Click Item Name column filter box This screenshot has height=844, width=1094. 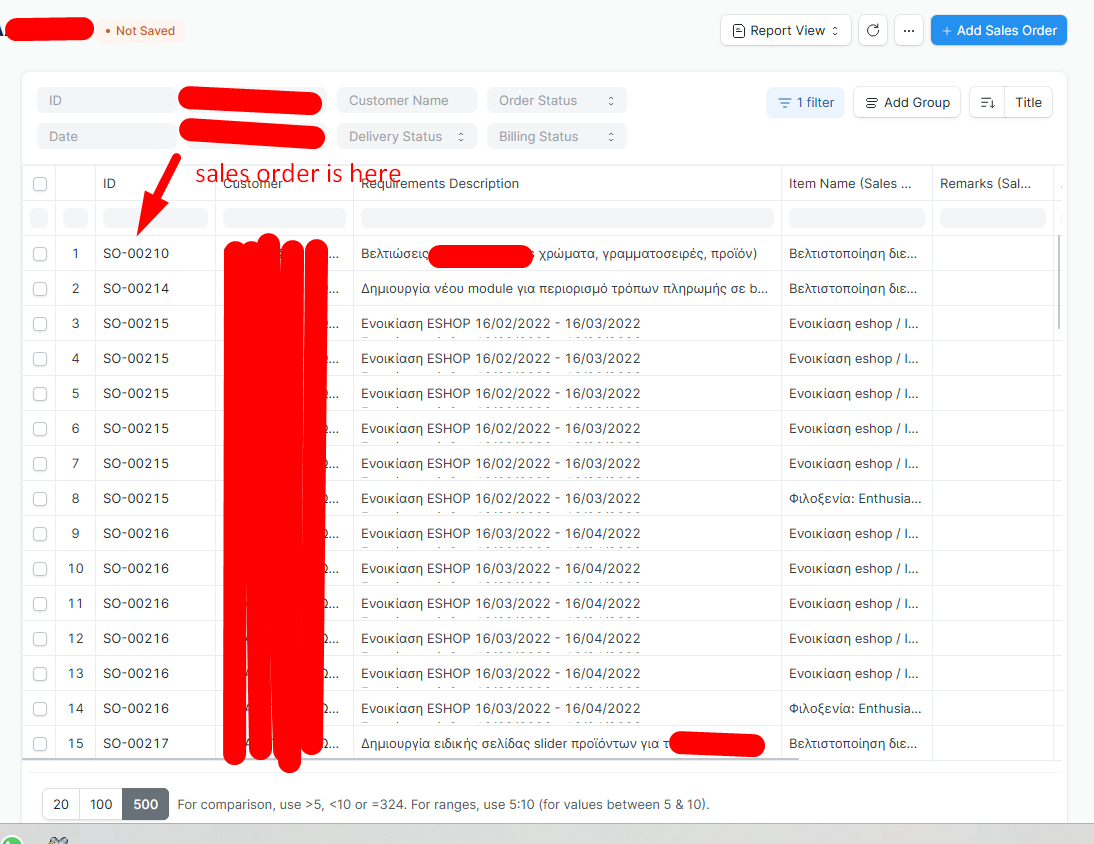pyautogui.click(x=857, y=218)
